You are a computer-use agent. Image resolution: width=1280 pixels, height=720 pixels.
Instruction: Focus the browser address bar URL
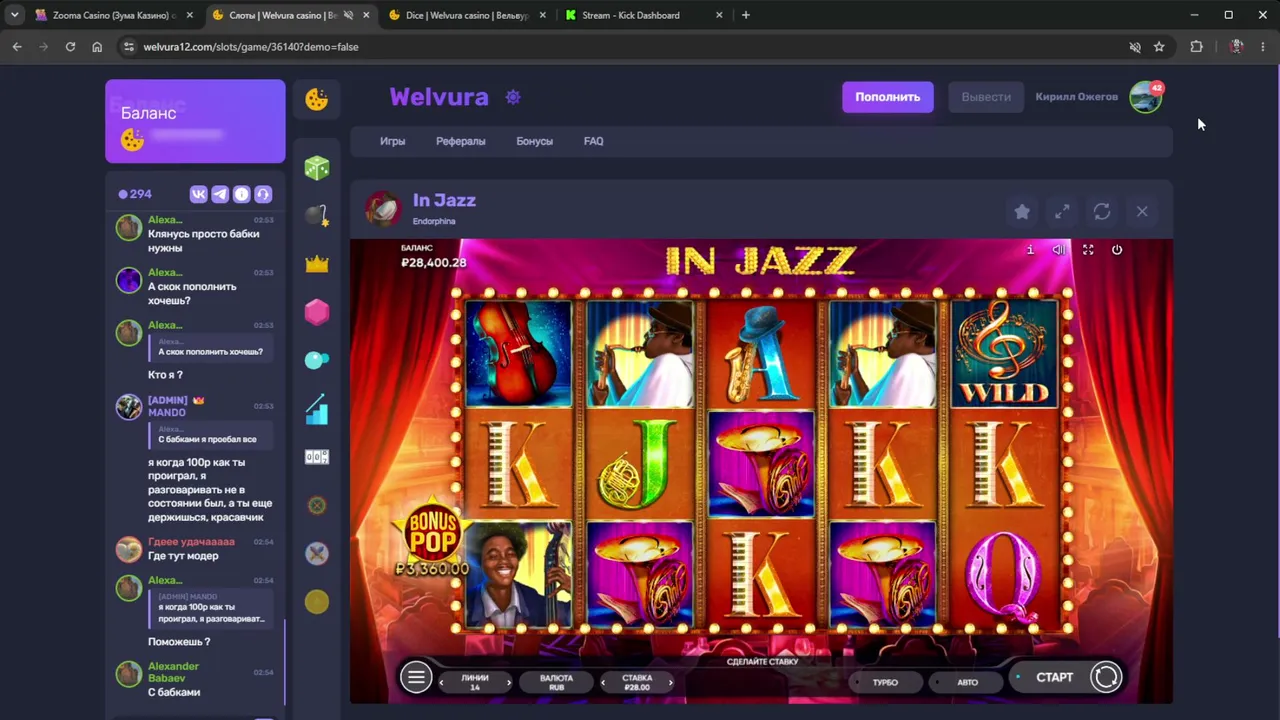coord(250,47)
